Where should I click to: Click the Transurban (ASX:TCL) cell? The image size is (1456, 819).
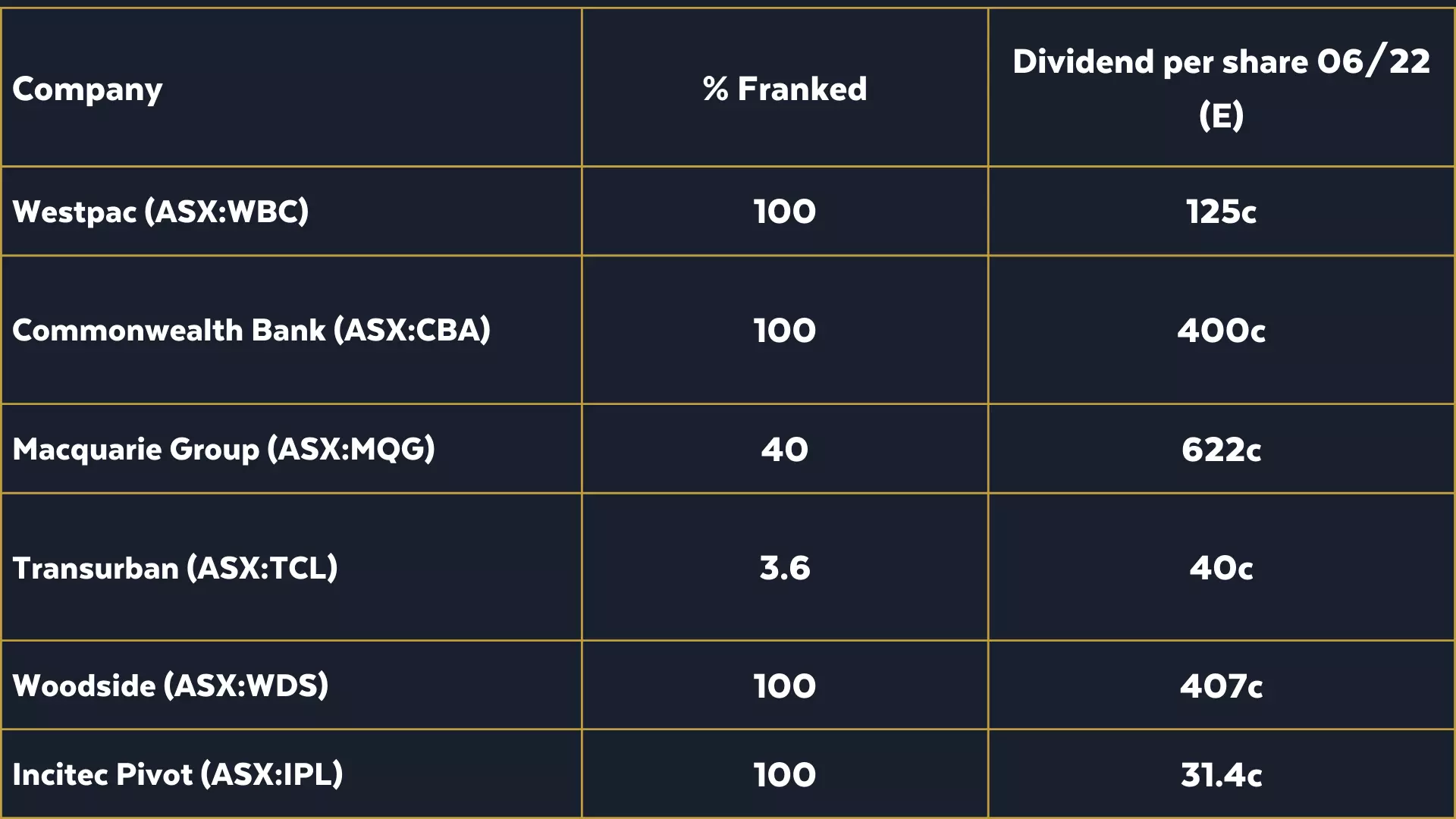175,568
